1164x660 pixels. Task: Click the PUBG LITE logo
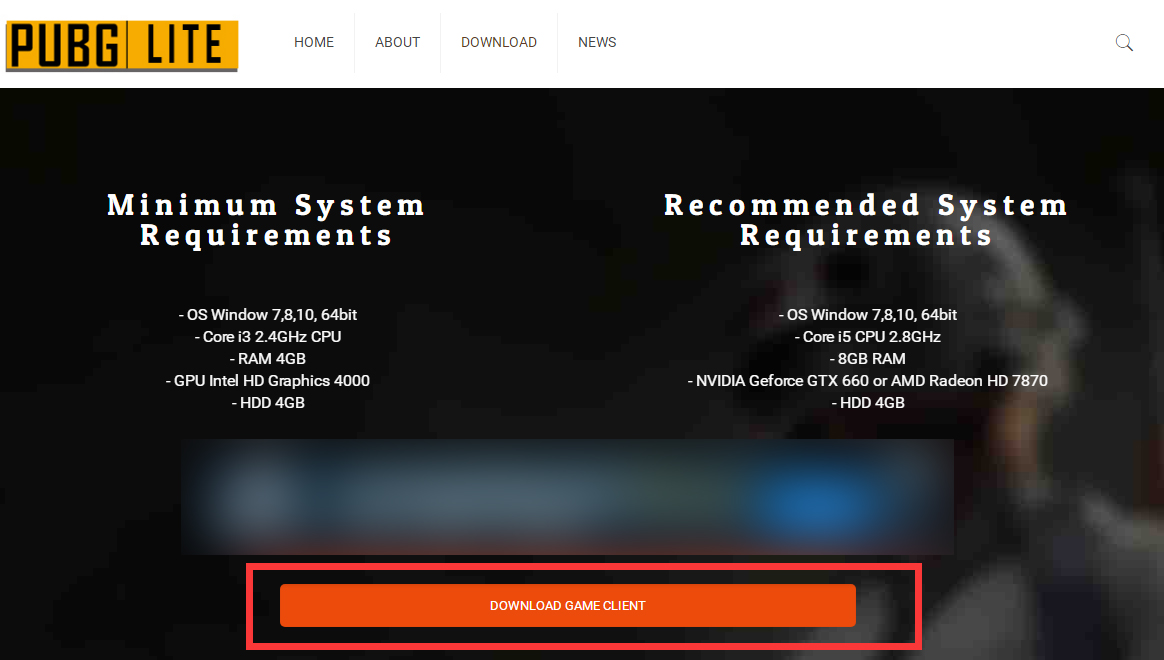(x=122, y=45)
